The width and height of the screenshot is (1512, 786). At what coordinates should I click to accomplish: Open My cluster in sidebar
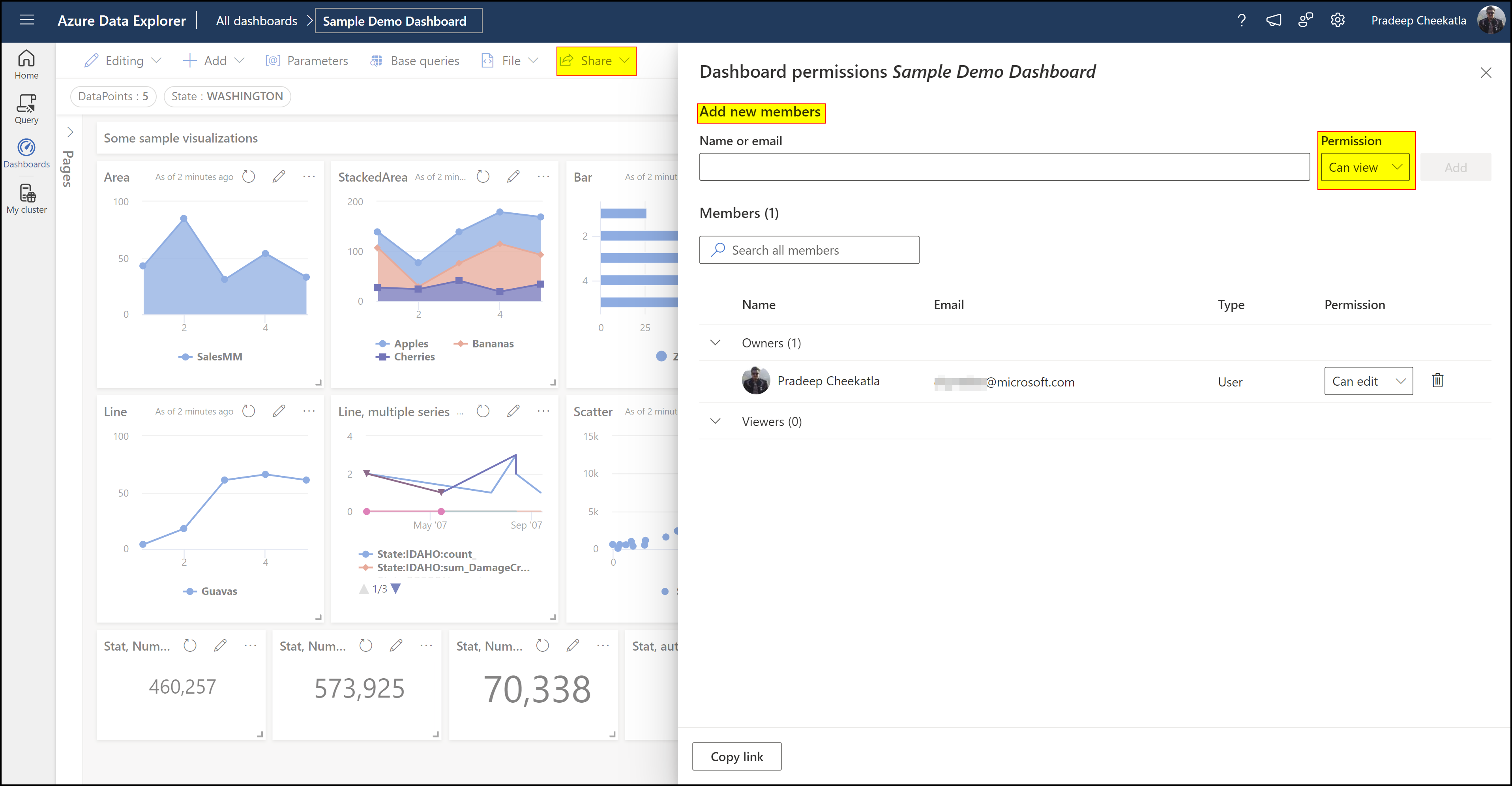[26, 199]
